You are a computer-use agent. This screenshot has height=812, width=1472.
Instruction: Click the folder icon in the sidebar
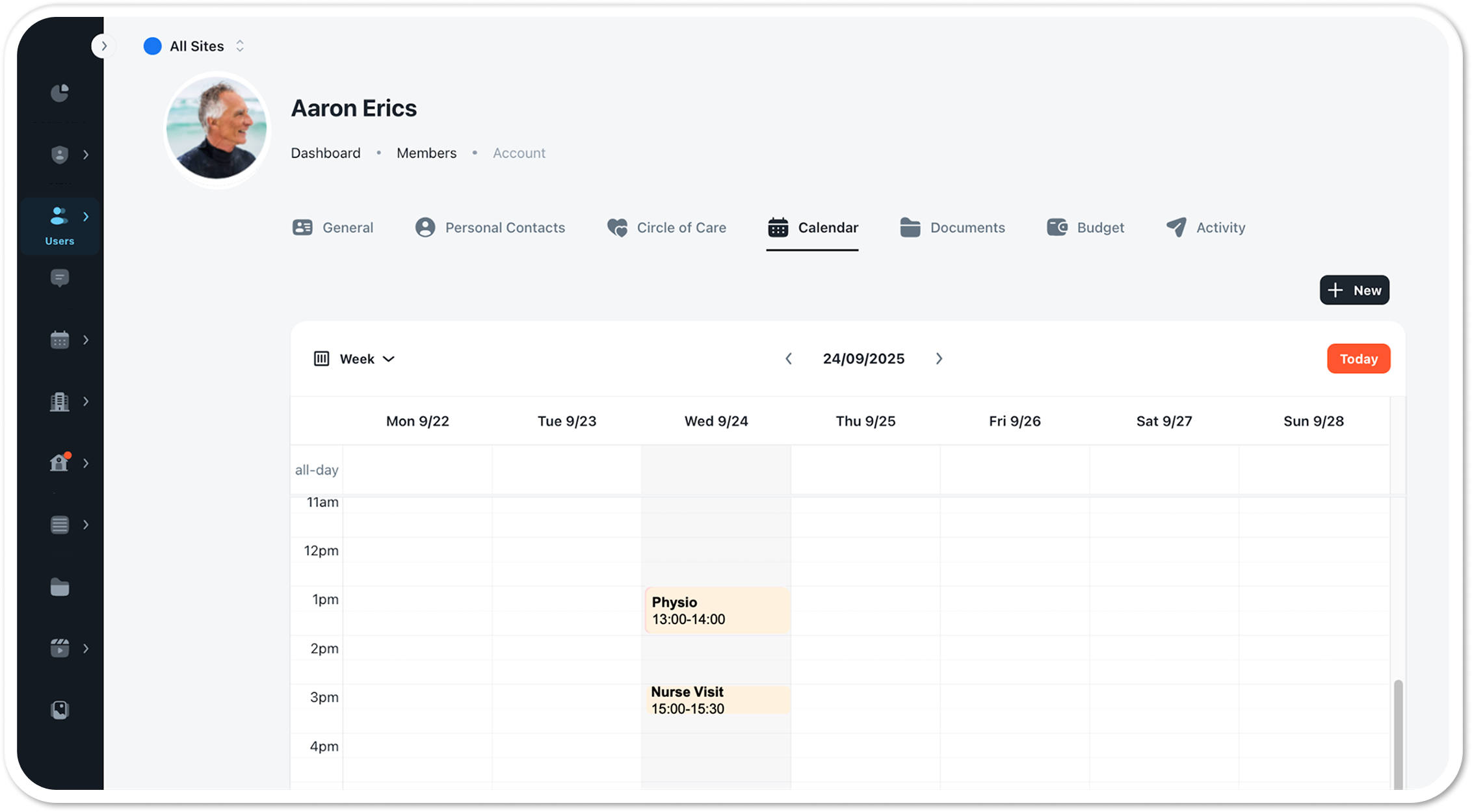click(59, 587)
